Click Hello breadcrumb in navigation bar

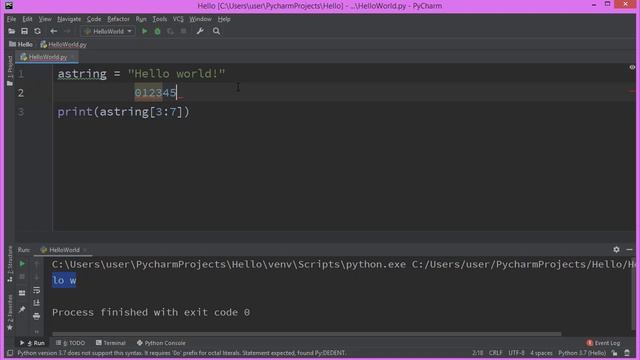[x=21, y=44]
